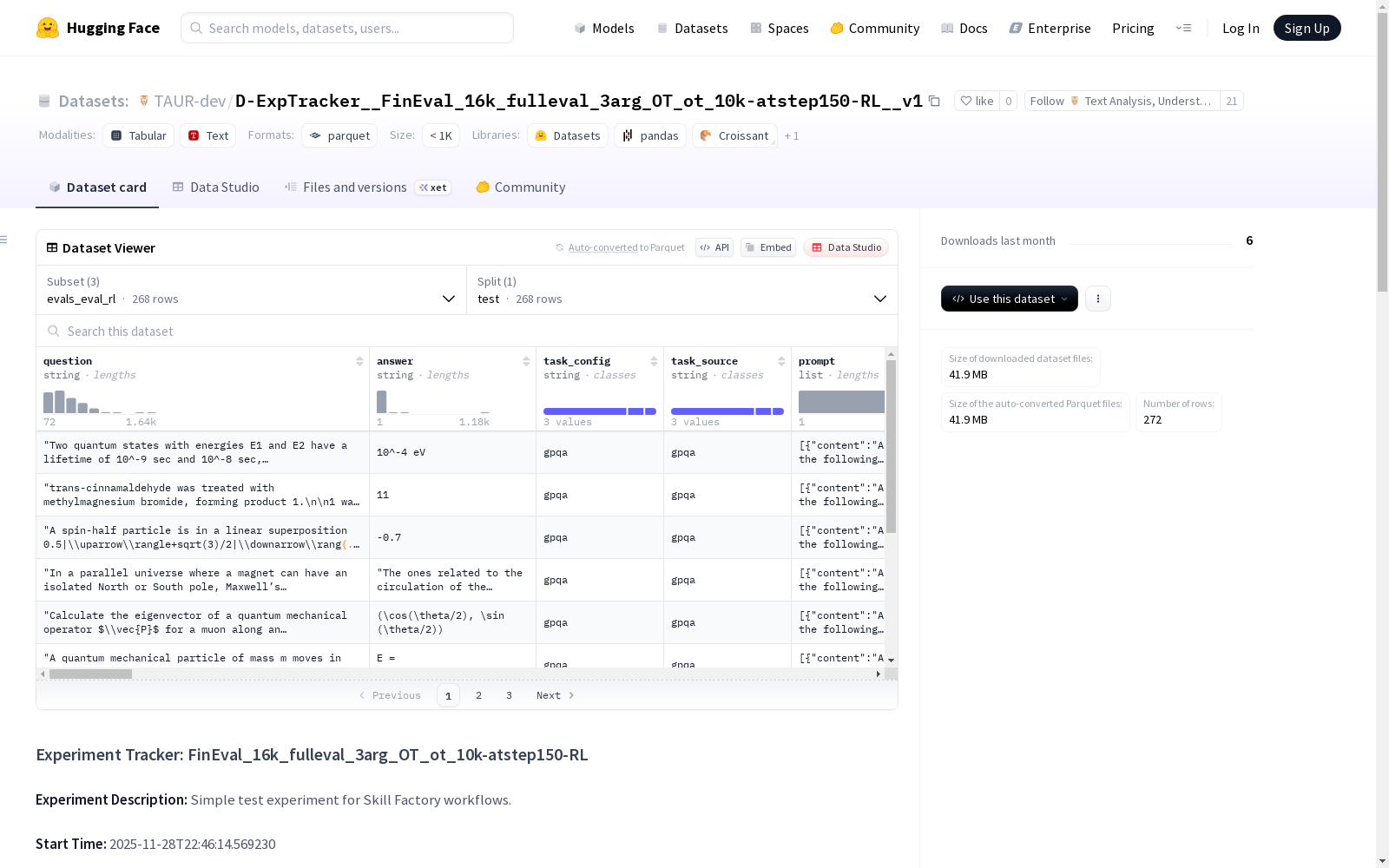This screenshot has height=868, width=1389.
Task: Open Data Studio button in viewer header
Action: pyautogui.click(x=846, y=247)
